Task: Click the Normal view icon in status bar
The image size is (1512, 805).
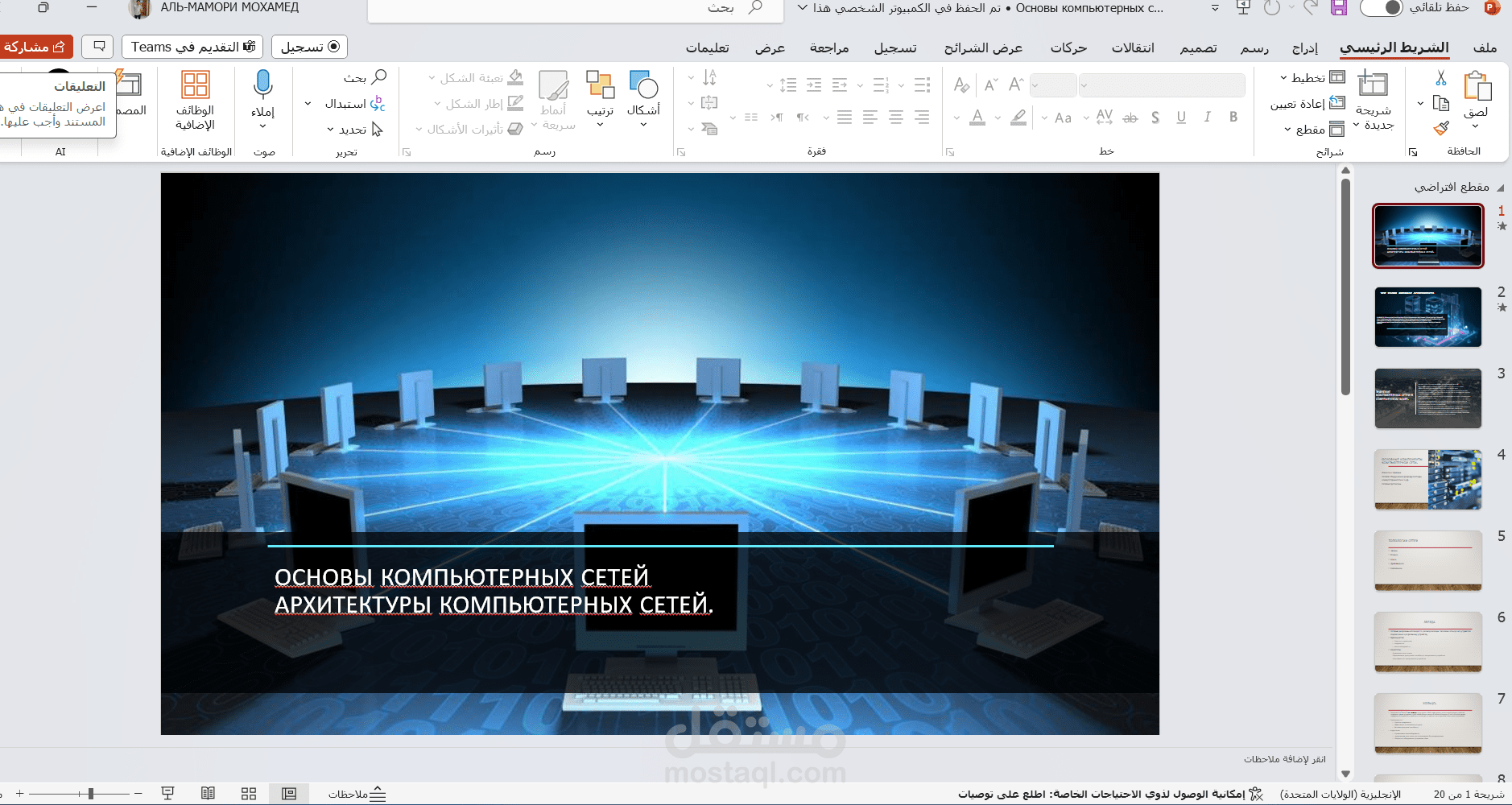Action: [289, 794]
